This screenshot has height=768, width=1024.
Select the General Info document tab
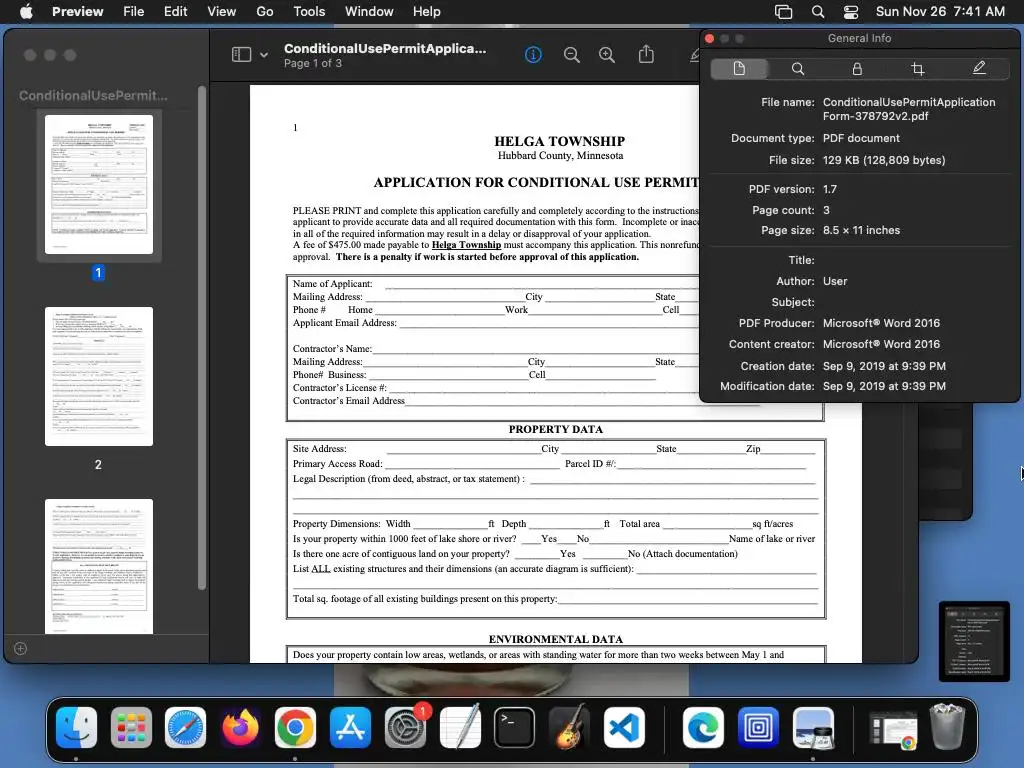(x=739, y=69)
